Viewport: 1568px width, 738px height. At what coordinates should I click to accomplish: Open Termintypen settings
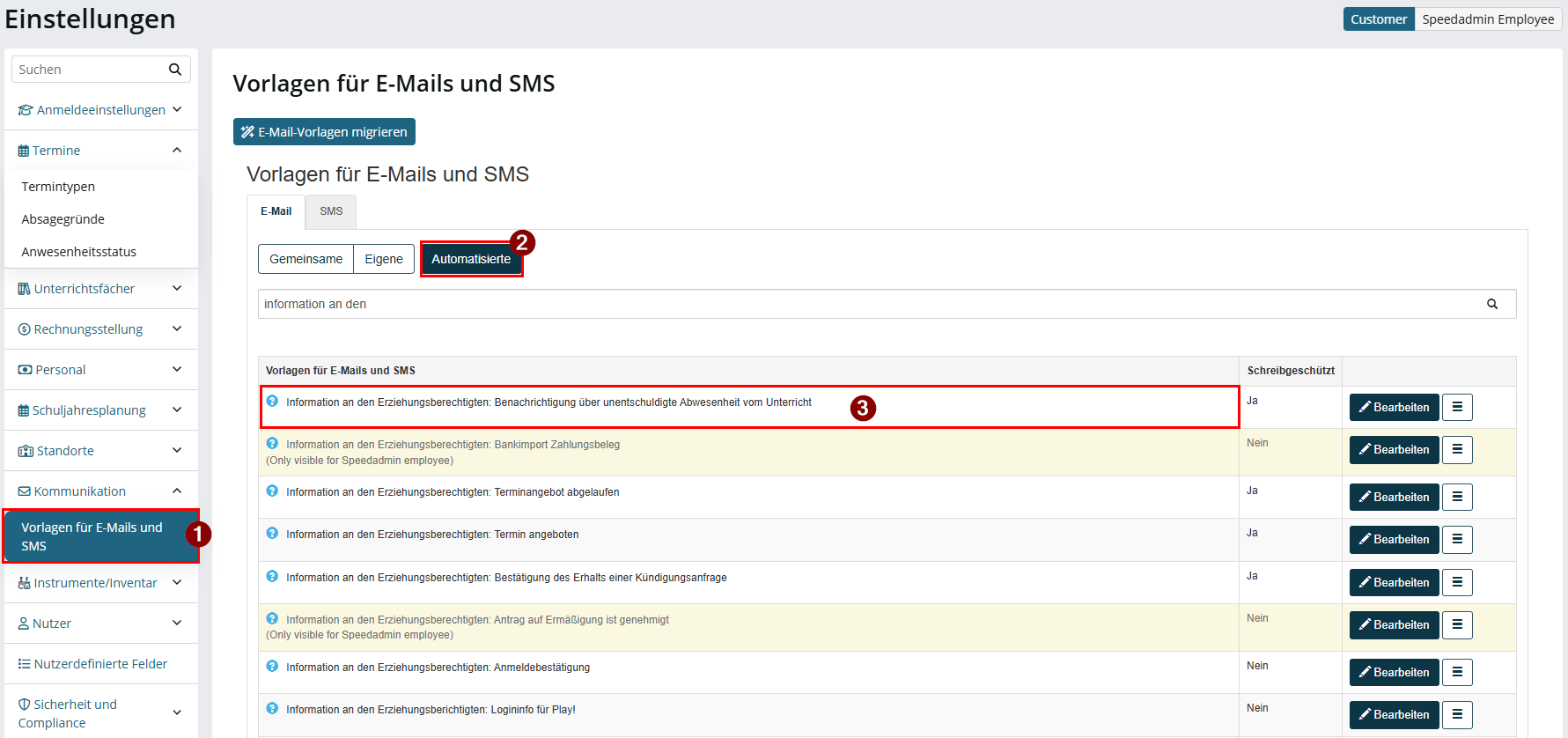click(x=58, y=187)
